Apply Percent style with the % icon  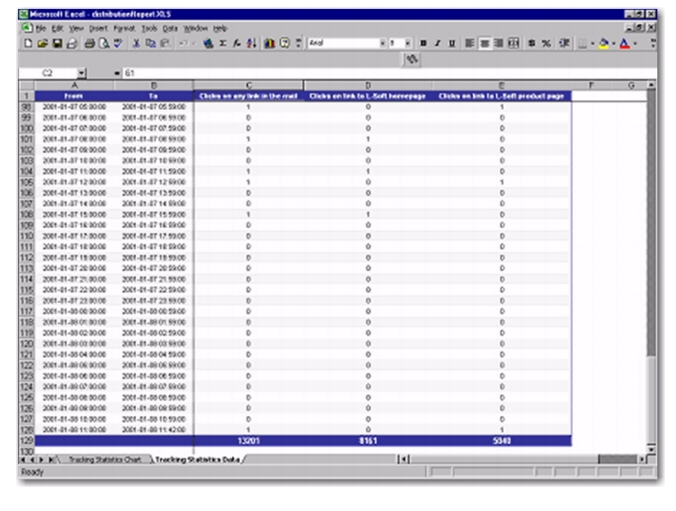pos(546,44)
